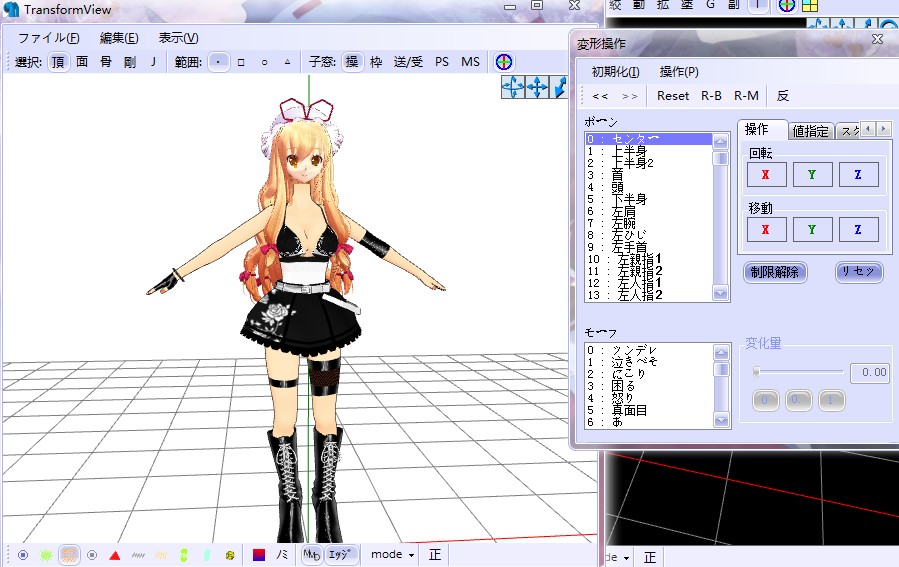Click the rotate view gizmo icon
This screenshot has width=899, height=567.
tap(513, 88)
